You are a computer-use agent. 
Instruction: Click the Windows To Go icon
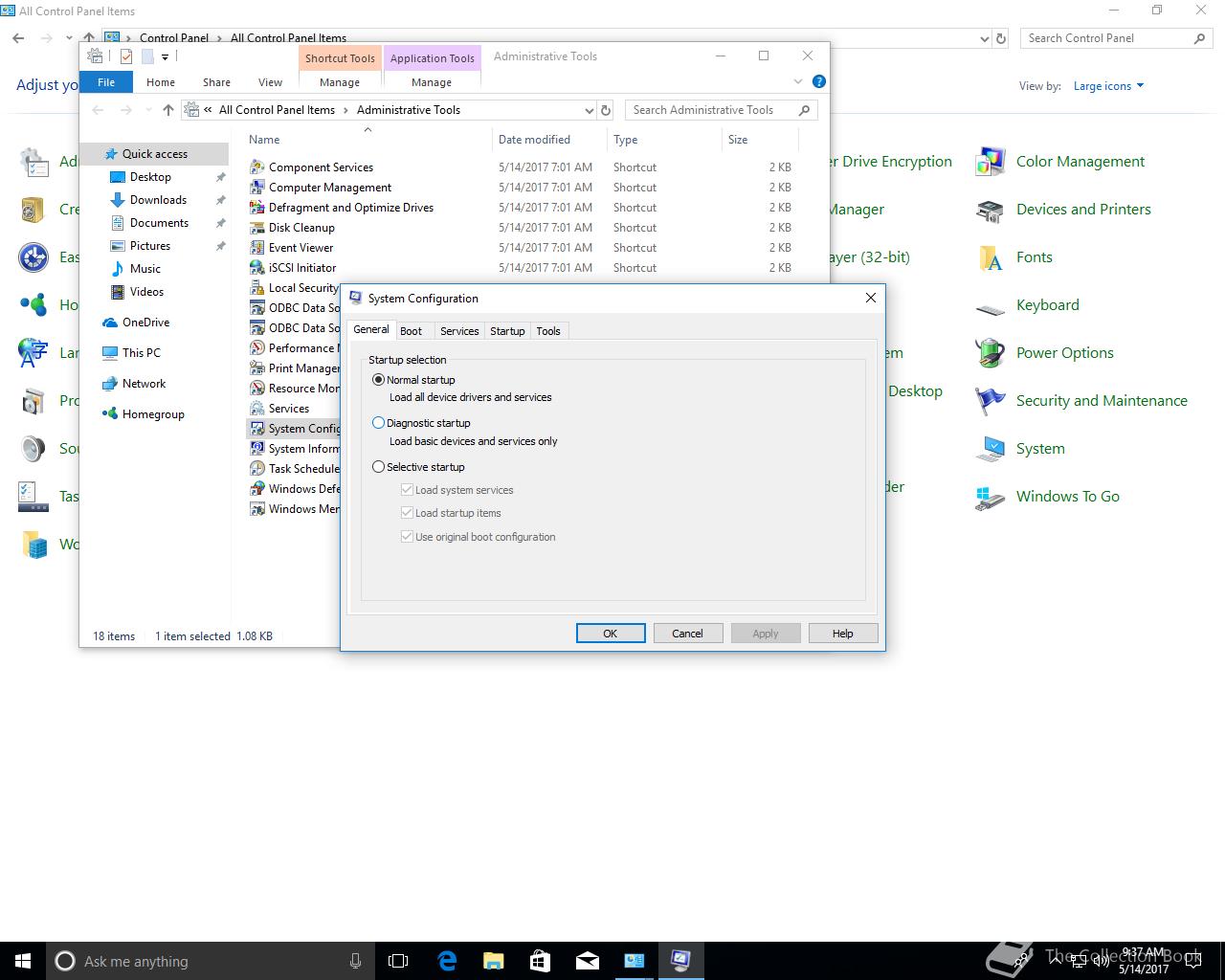[990, 497]
